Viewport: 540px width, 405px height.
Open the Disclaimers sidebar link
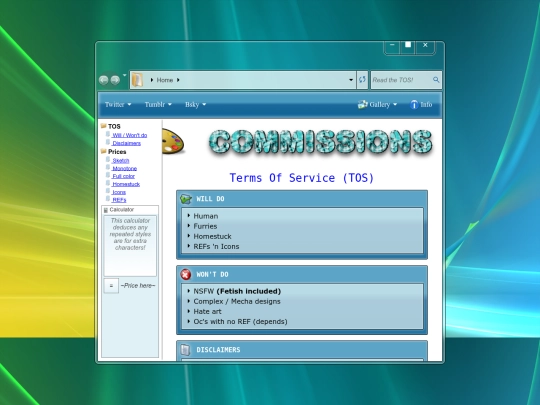tap(126, 143)
